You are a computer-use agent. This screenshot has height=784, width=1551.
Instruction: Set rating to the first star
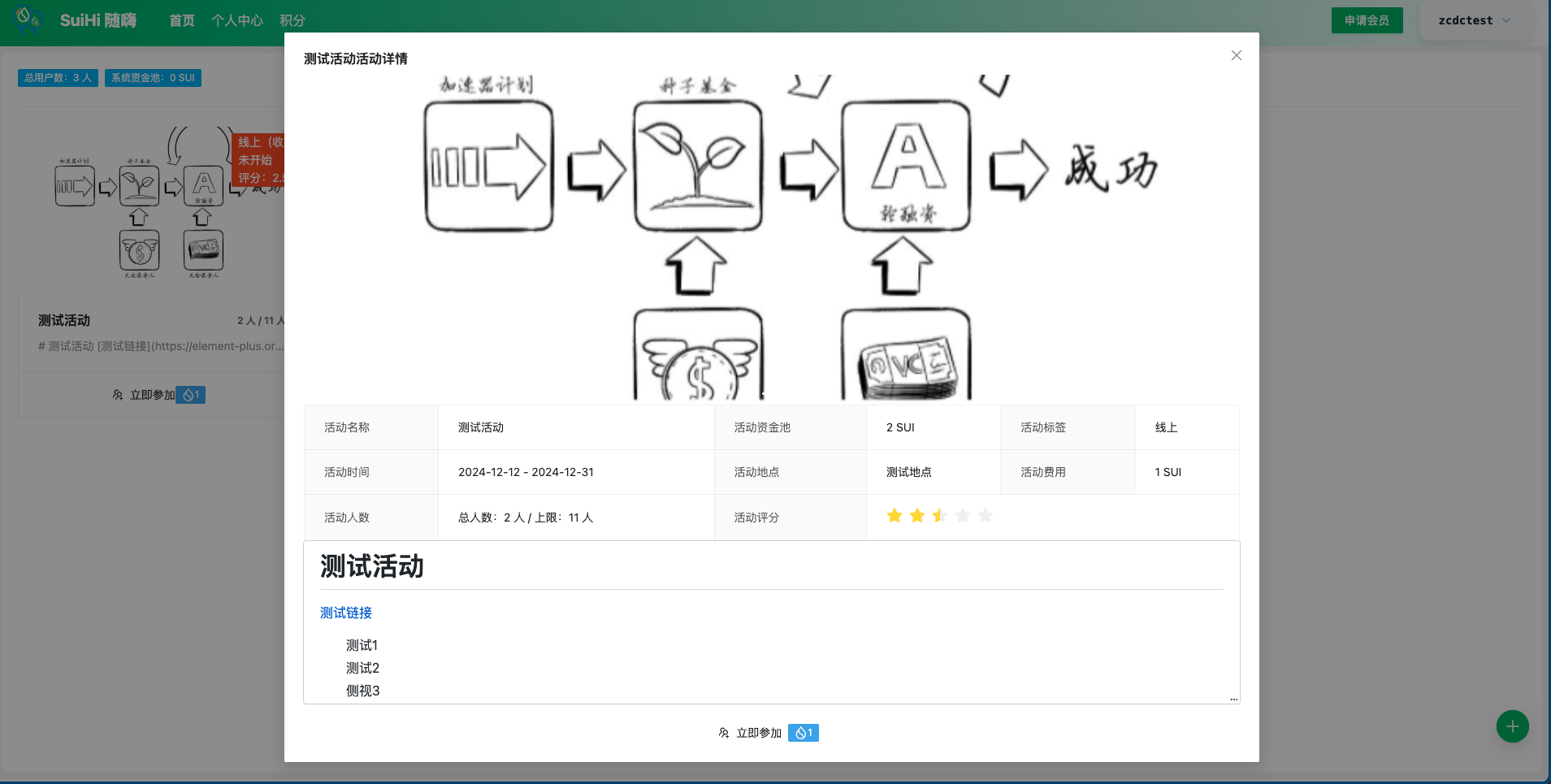895,516
